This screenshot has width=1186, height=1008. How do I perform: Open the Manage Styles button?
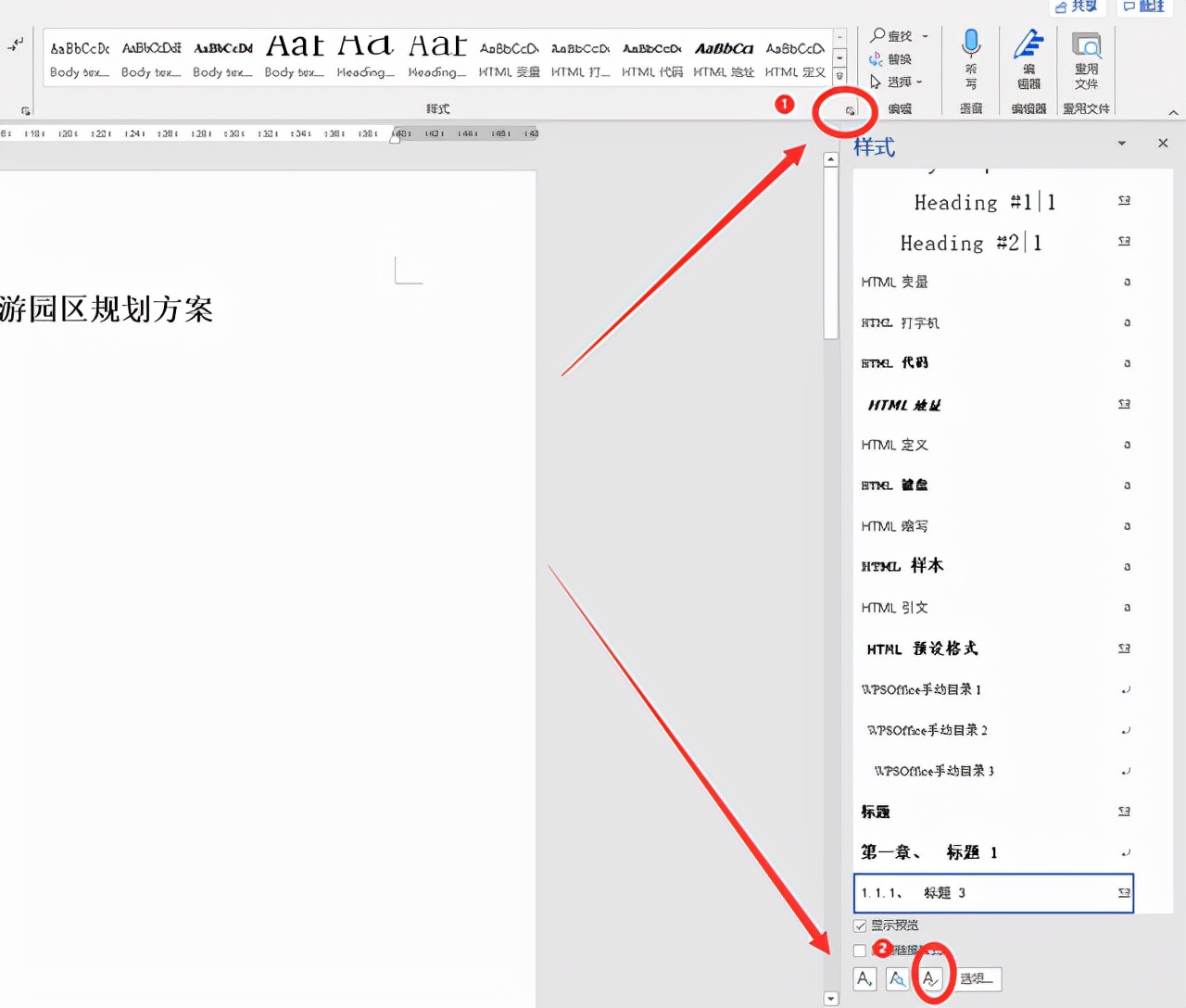tap(930, 978)
